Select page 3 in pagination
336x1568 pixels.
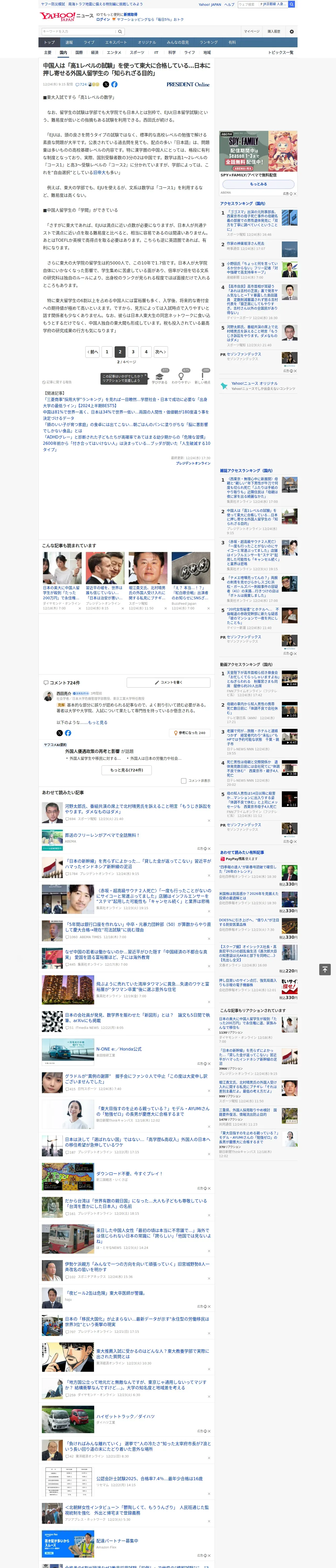point(133,351)
